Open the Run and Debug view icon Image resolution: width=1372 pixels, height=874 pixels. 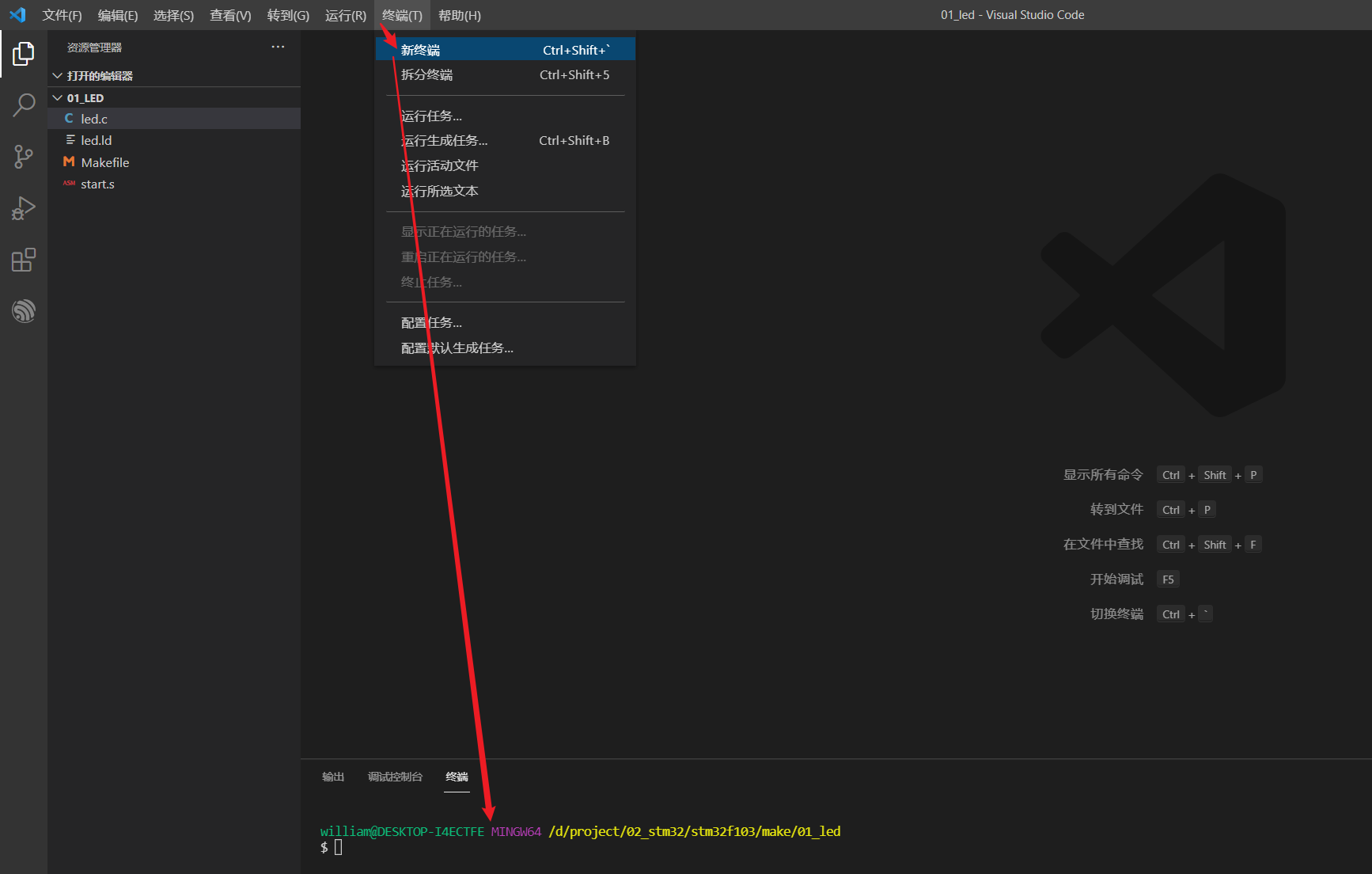[x=24, y=208]
